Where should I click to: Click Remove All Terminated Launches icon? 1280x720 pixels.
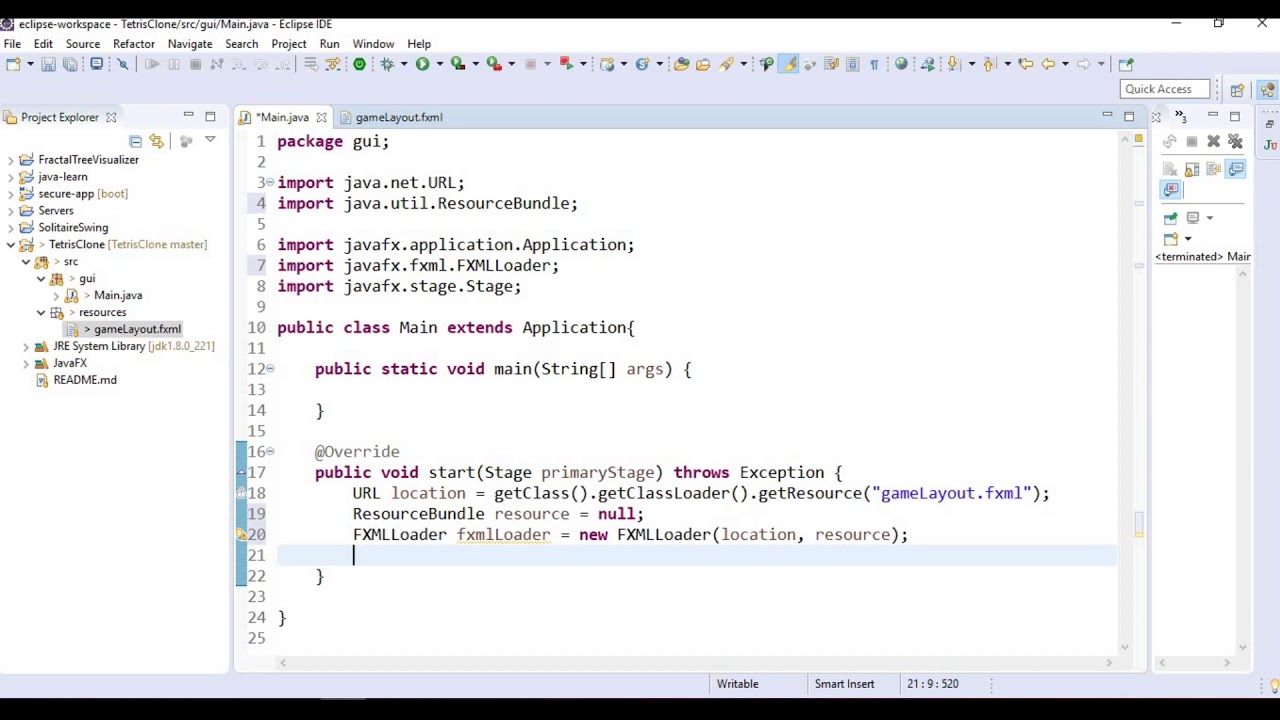pyautogui.click(x=1235, y=142)
